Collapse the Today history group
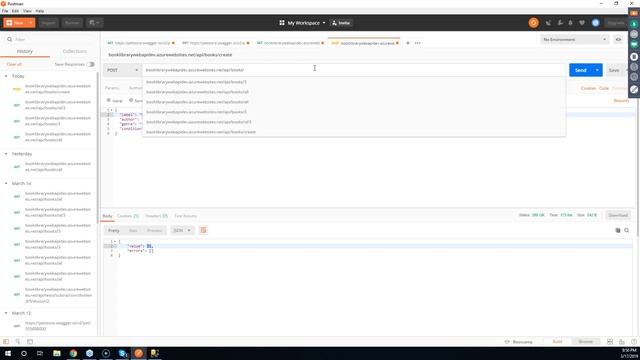 pos(6,76)
